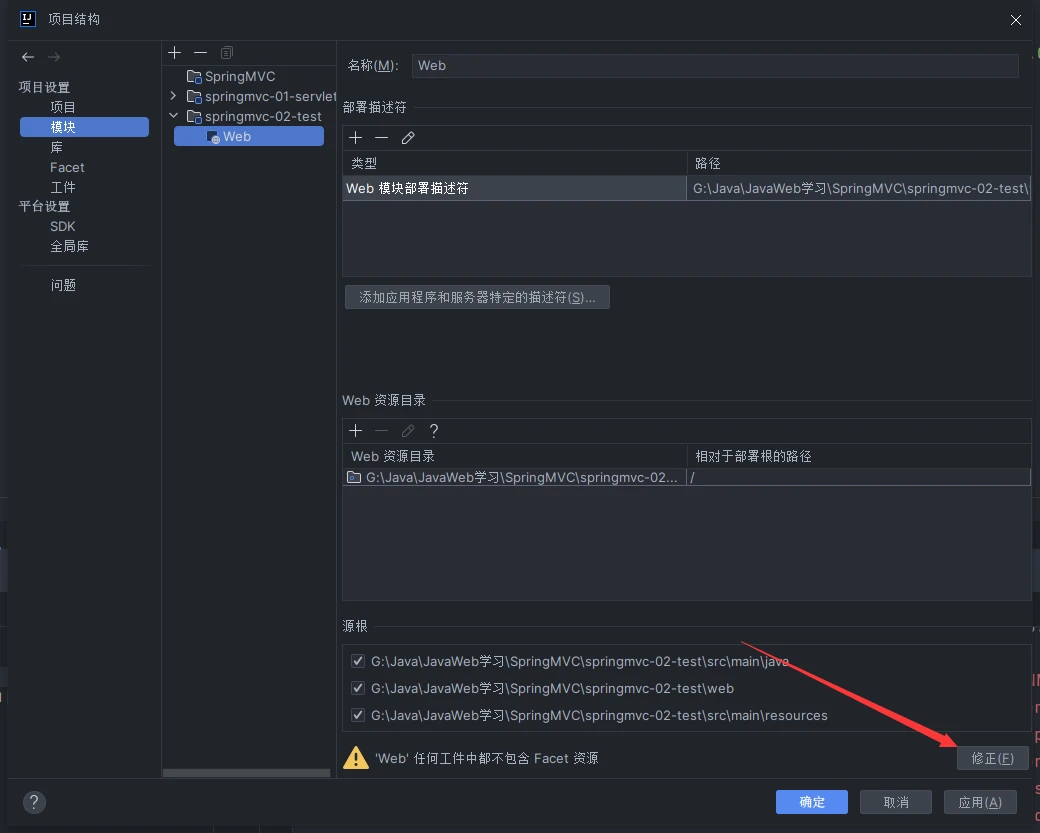
Task: Select 库 in project settings
Action: [57, 147]
